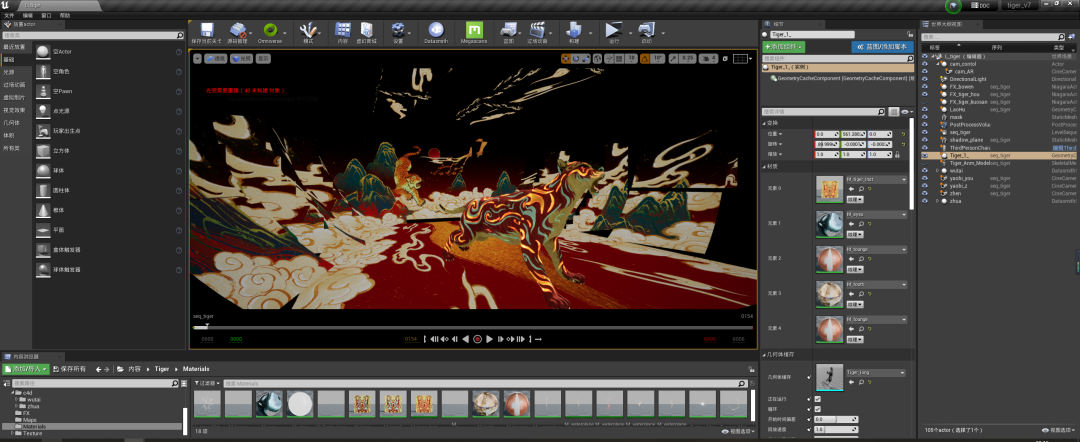The image size is (1080, 442).
Task: Click the Source Control toolbar icon
Action: tap(238, 30)
